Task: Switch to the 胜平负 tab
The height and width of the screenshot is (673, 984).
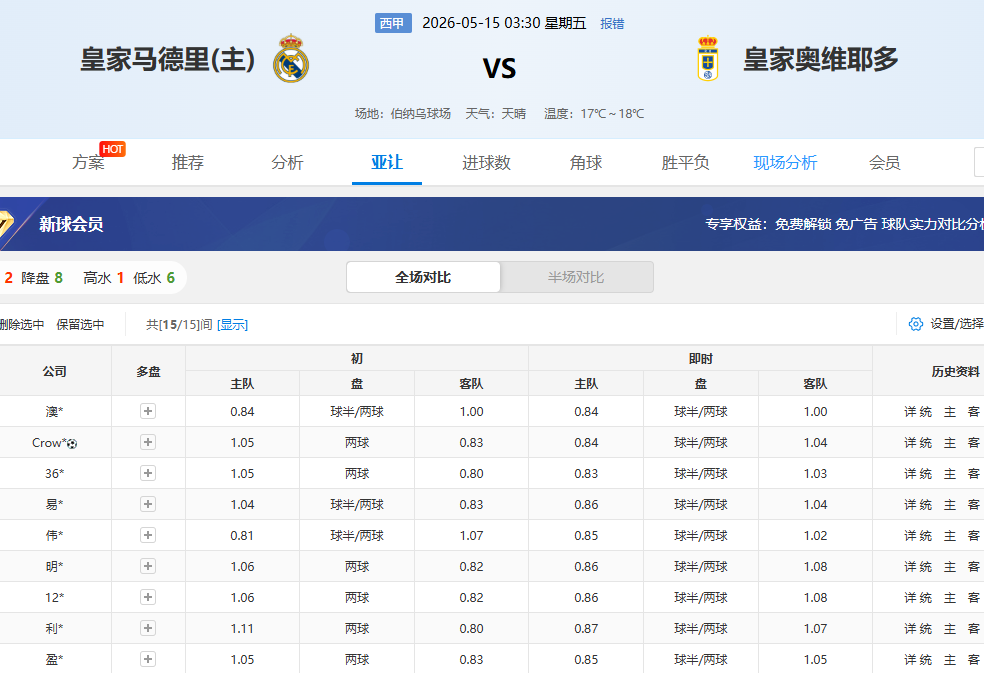Action: pyautogui.click(x=685, y=163)
